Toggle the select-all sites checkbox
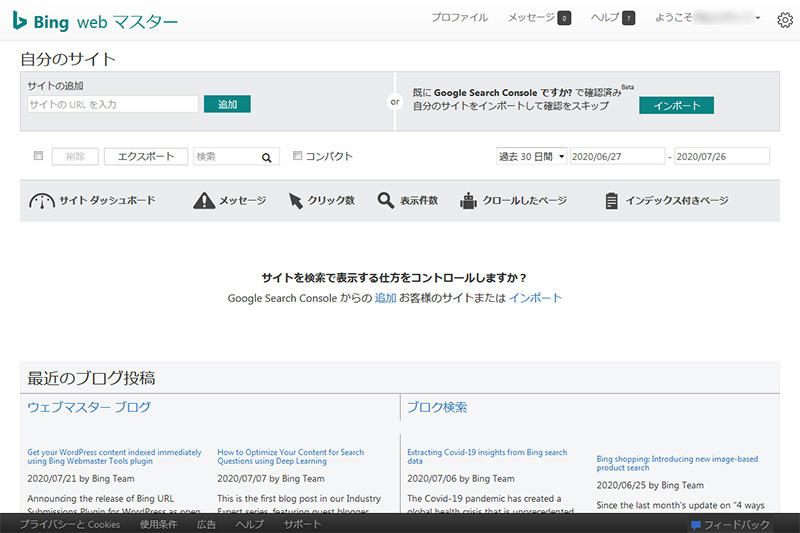The width and height of the screenshot is (800, 533). tap(38, 156)
